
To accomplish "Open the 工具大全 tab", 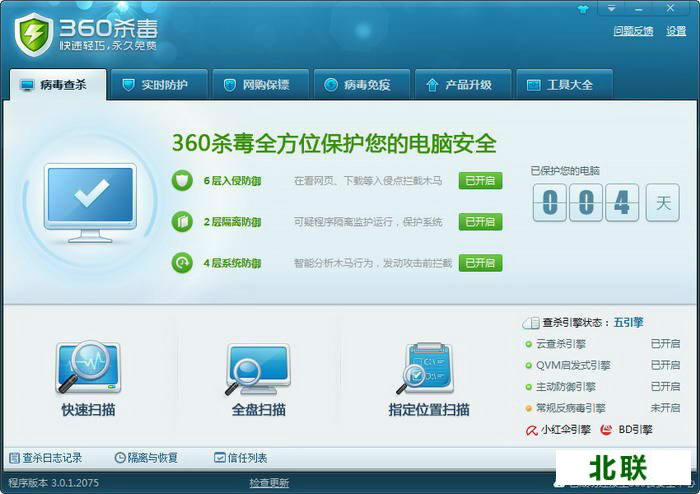I will tap(560, 85).
